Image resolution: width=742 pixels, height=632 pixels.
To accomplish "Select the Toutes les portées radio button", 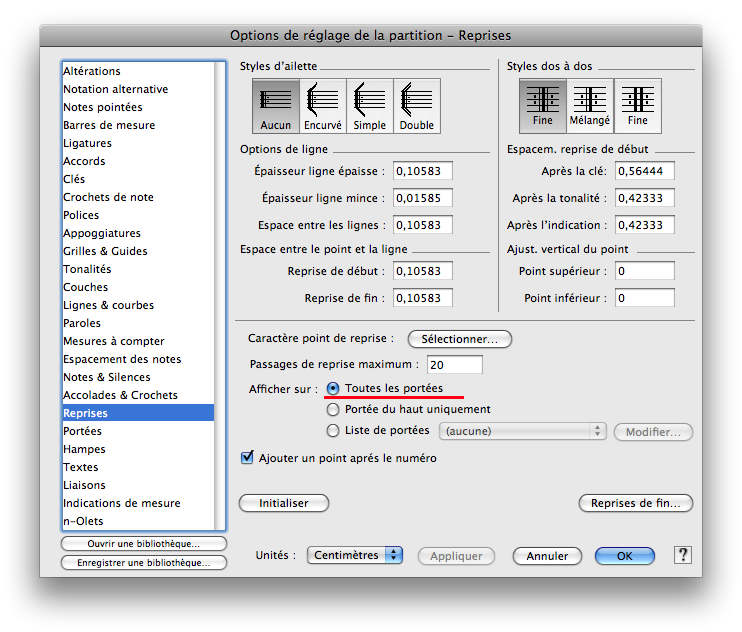I will tap(334, 388).
